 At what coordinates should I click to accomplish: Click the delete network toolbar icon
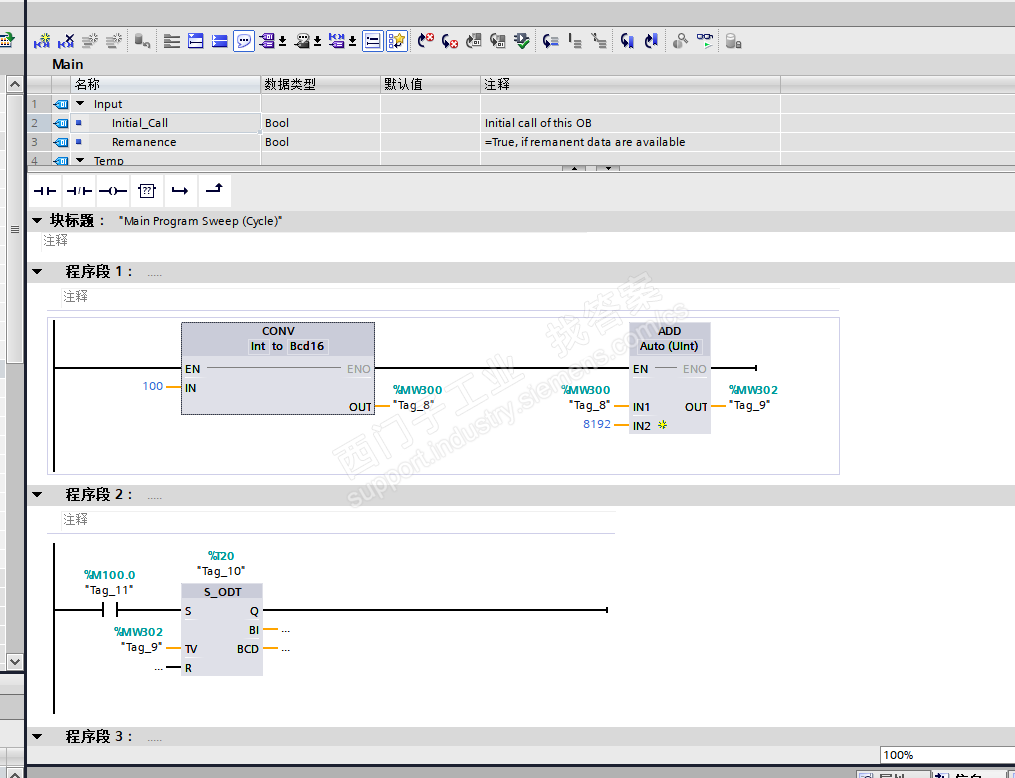tap(66, 41)
